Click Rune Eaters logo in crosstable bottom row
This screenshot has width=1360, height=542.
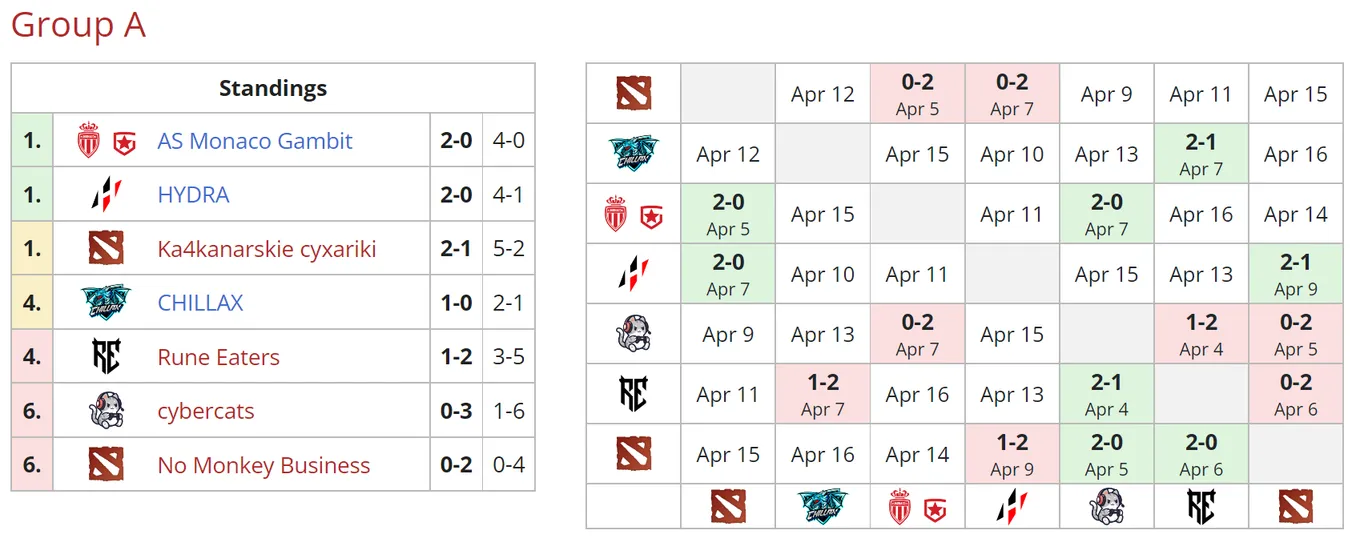click(1201, 507)
